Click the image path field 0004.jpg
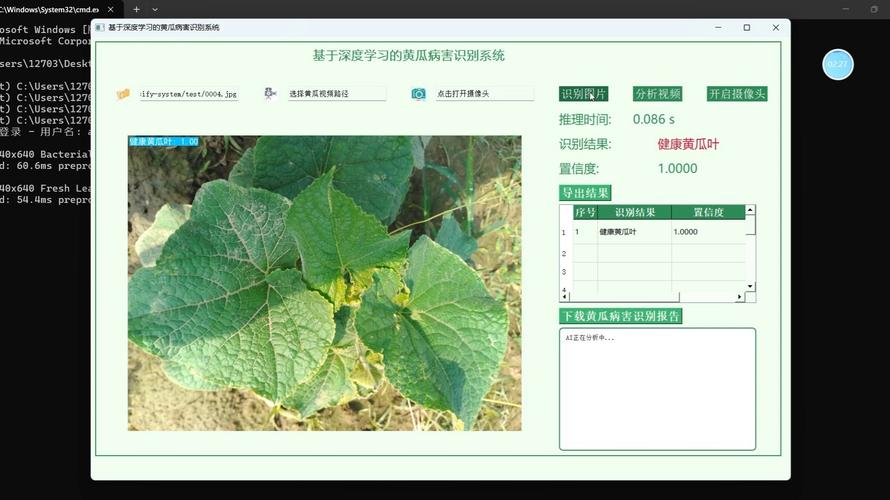This screenshot has height=500, width=890. point(189,94)
